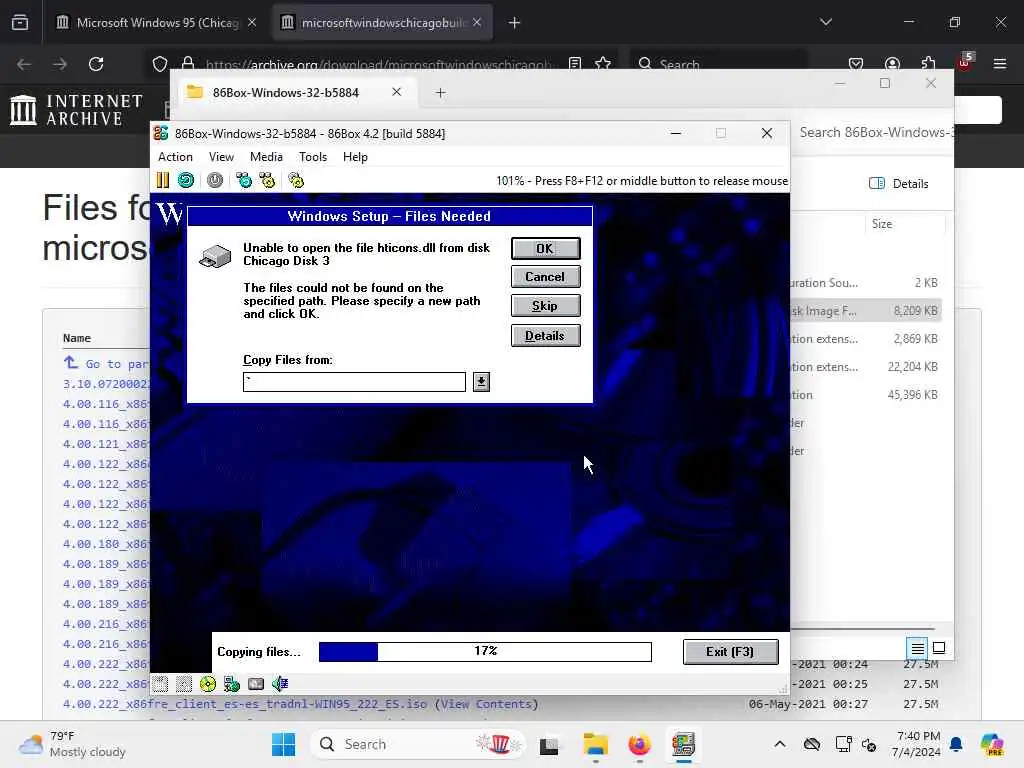
Task: Send Ctrl+Alt+Del using the teal keys icon
Action: pos(244,180)
